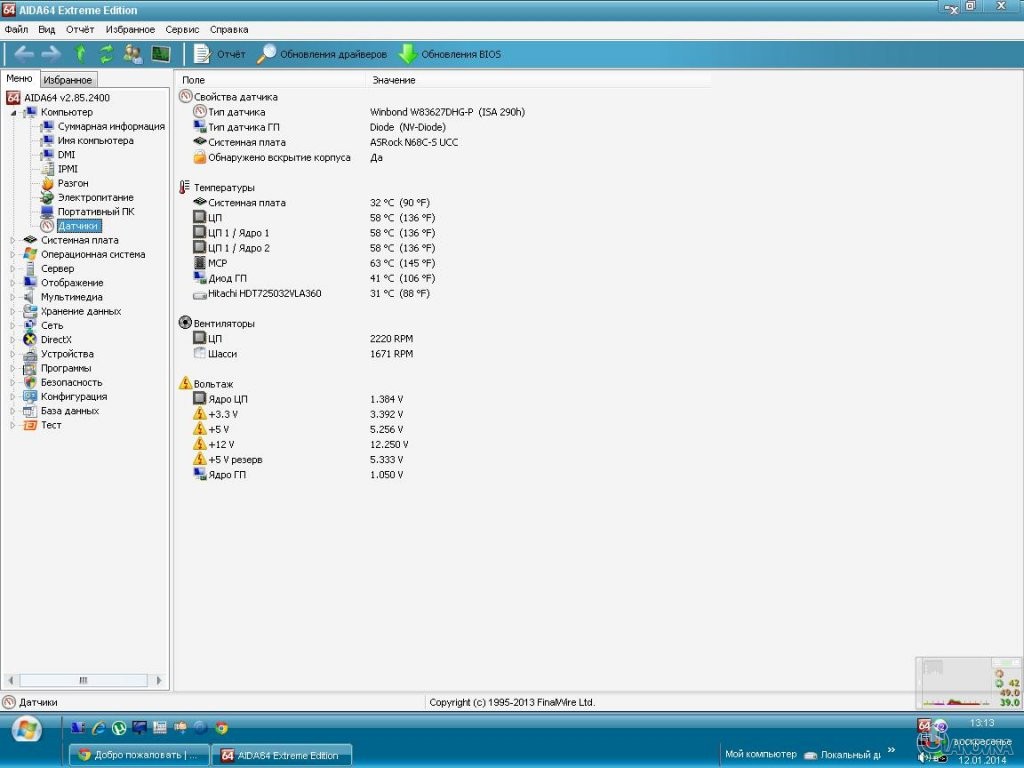Open the Сервис menu
Screen dimensions: 1024x768
tap(182, 30)
